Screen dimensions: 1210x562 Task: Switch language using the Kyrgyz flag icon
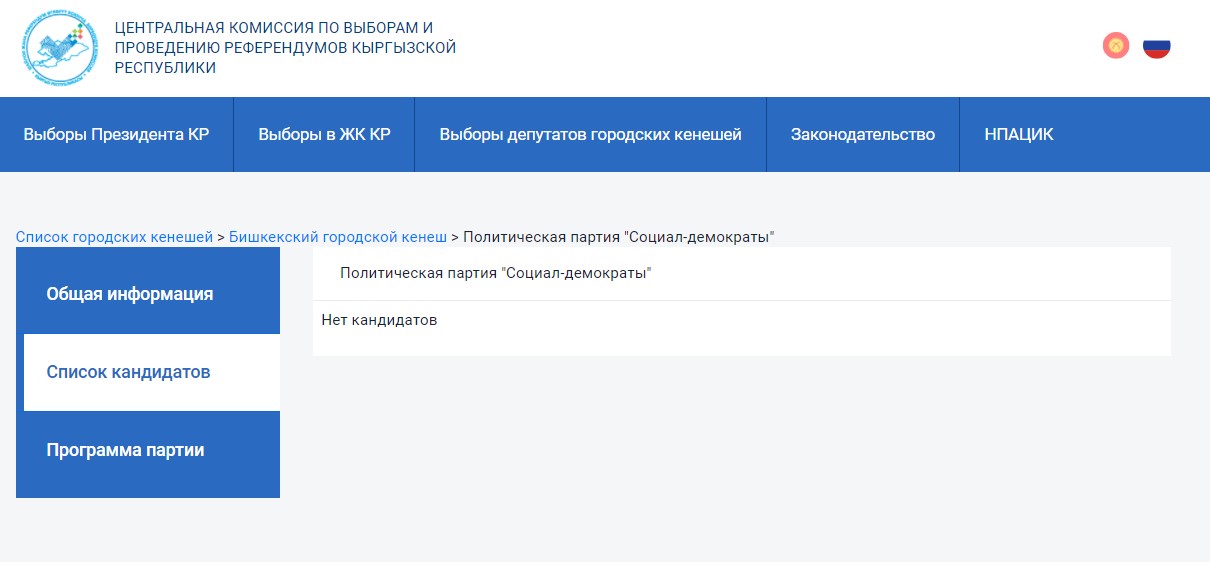tap(1116, 46)
